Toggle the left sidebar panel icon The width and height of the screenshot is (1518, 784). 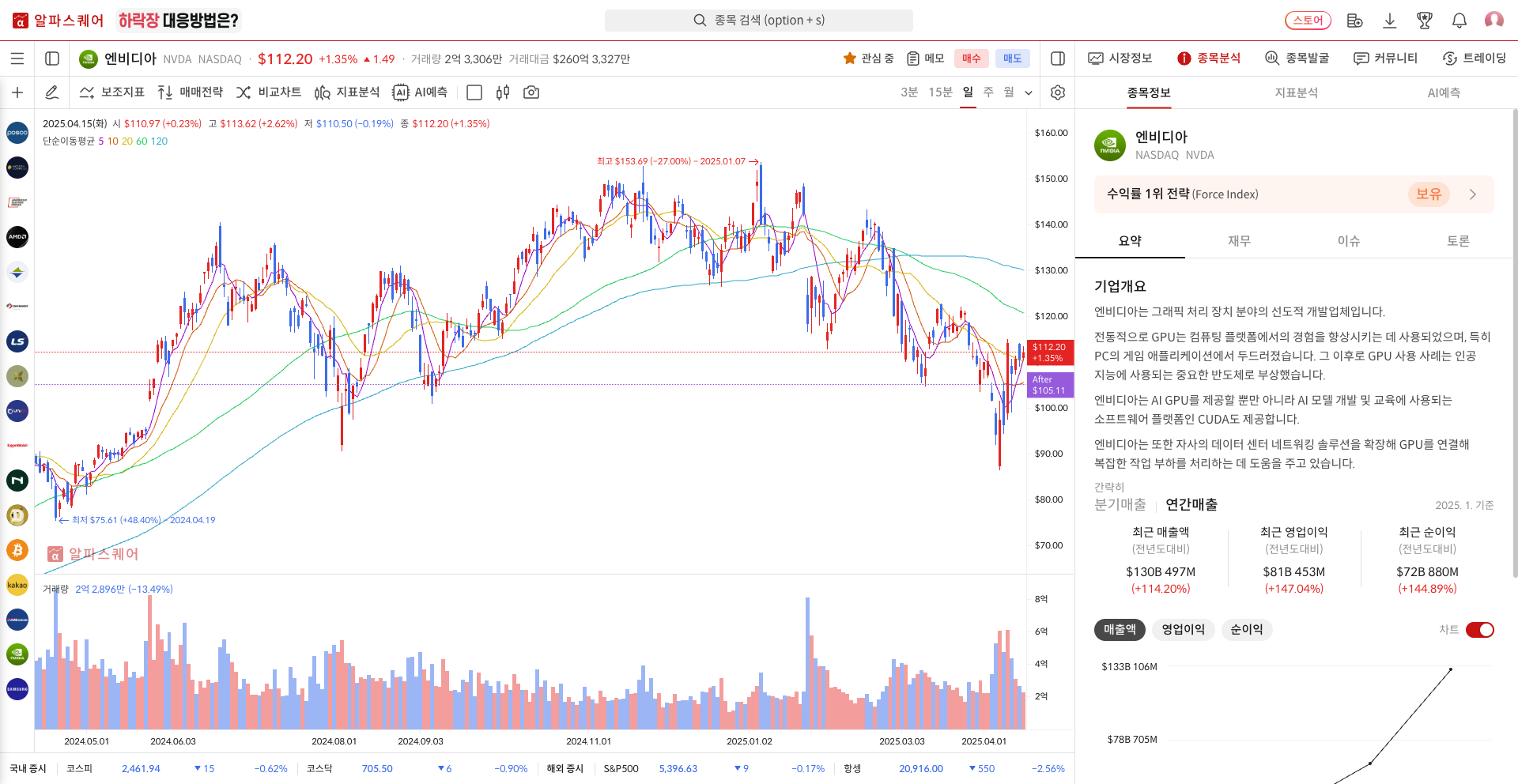click(x=52, y=58)
